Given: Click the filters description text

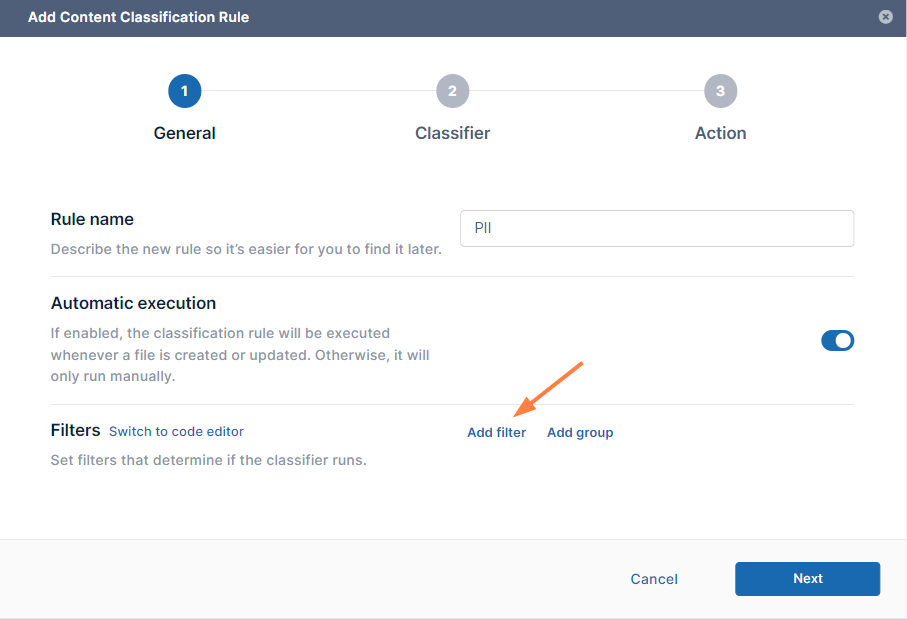Looking at the screenshot, I should pos(208,461).
